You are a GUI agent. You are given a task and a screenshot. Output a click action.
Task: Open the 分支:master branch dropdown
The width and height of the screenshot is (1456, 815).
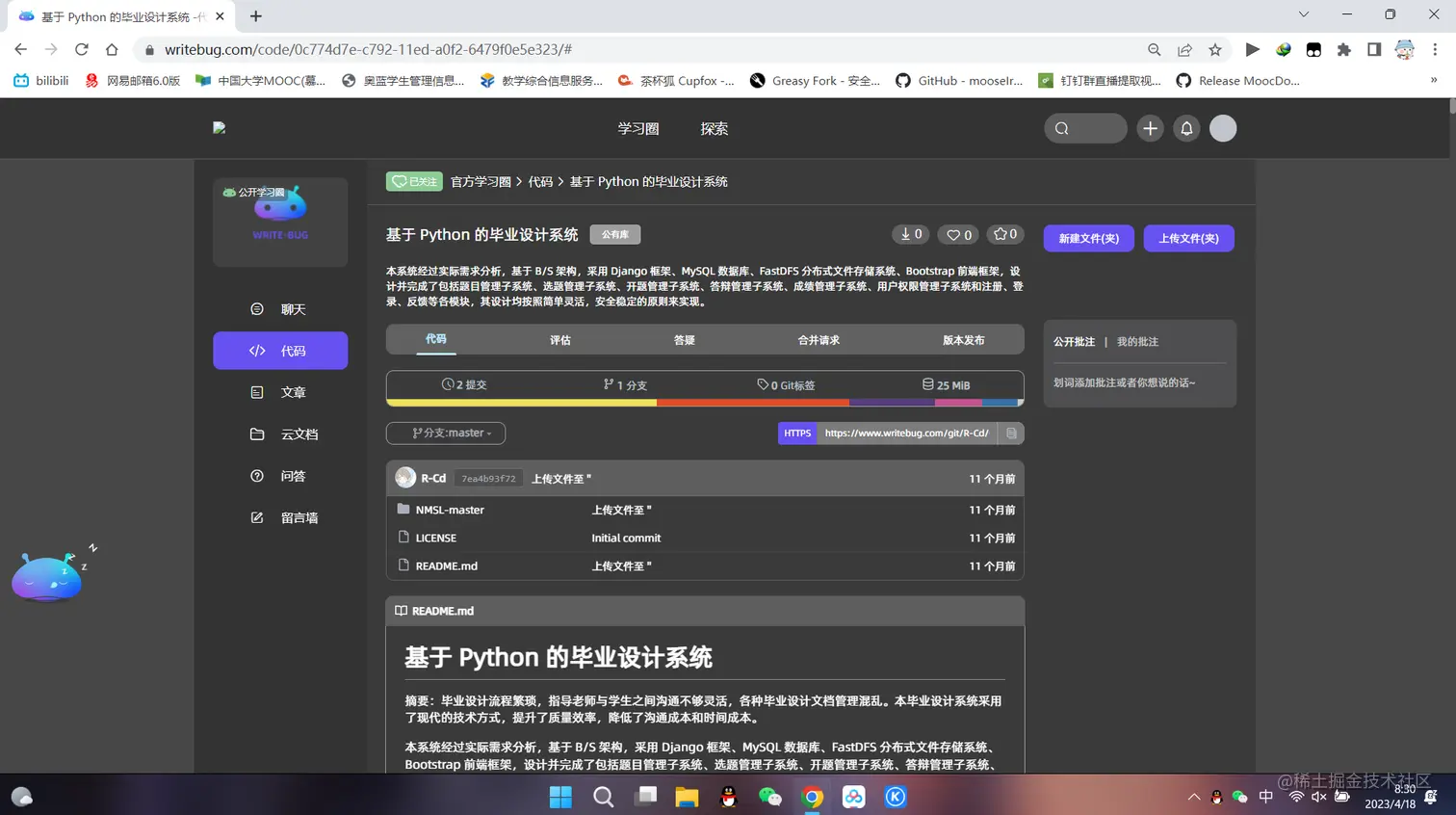[446, 434]
